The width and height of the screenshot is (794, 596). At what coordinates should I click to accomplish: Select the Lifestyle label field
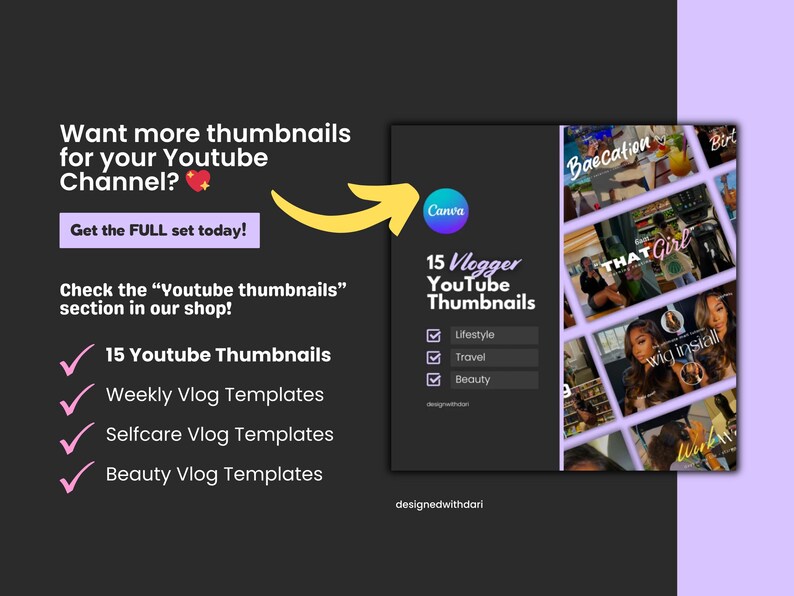coord(494,335)
